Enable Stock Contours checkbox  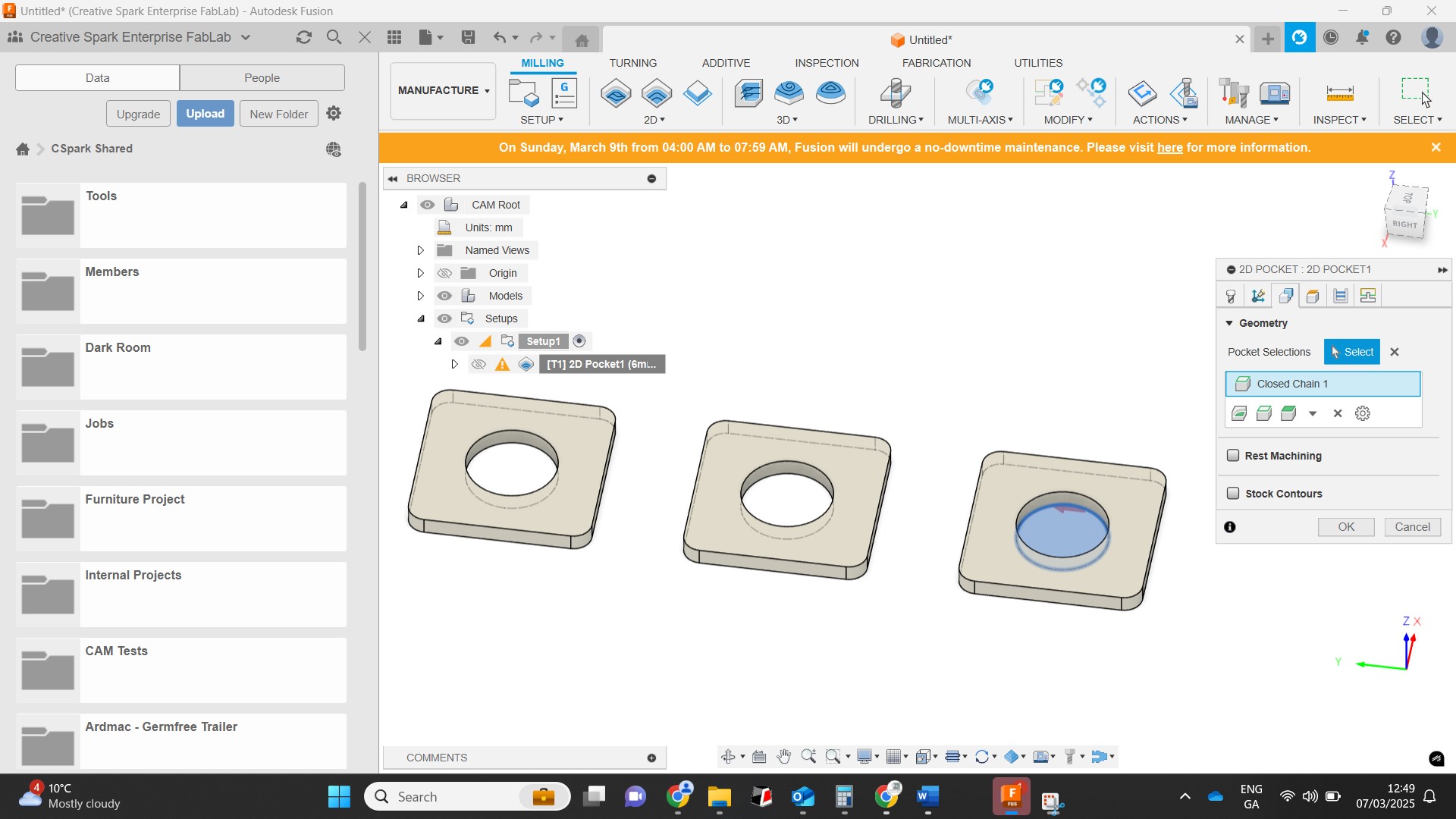[1233, 493]
